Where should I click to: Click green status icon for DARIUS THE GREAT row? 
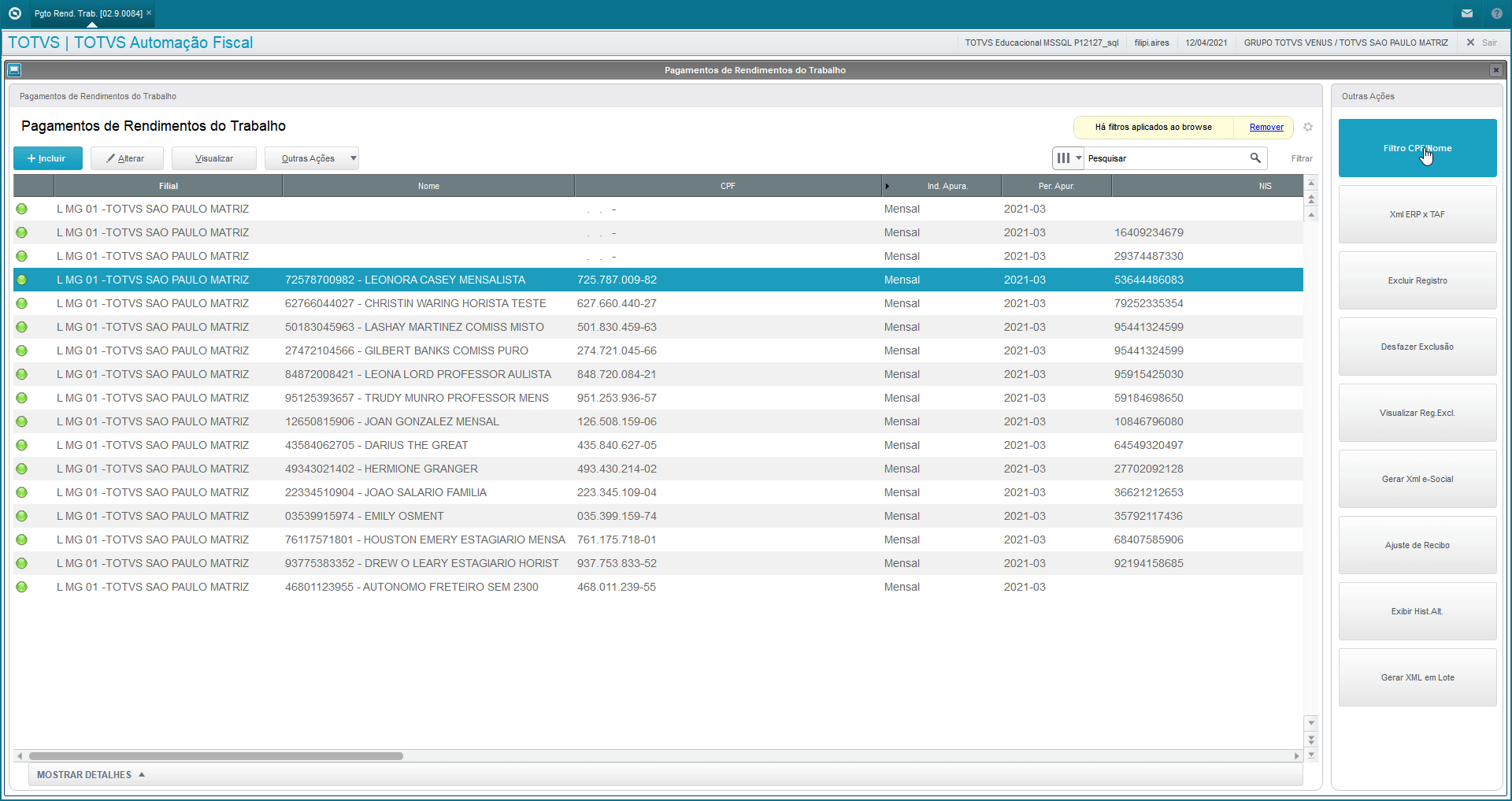pyautogui.click(x=21, y=445)
